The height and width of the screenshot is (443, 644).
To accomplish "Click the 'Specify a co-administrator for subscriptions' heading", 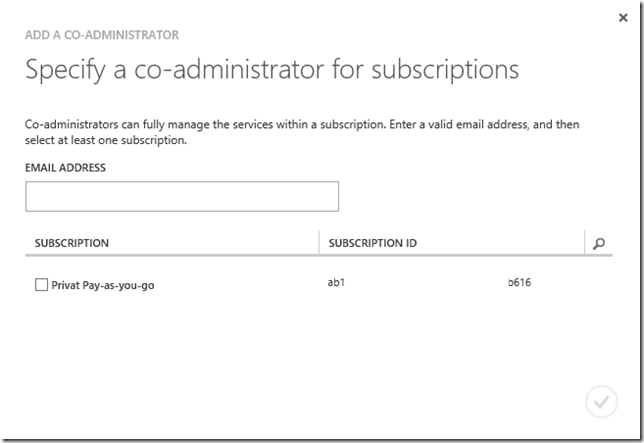I will pos(272,70).
